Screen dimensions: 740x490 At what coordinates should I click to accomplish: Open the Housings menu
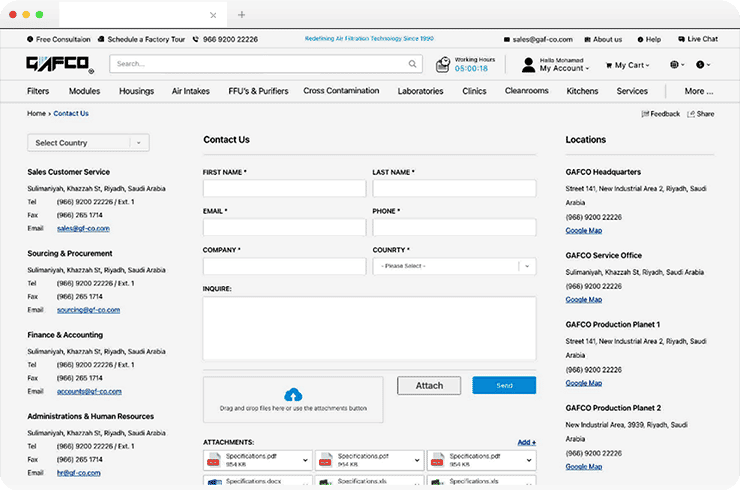pyautogui.click(x=136, y=91)
